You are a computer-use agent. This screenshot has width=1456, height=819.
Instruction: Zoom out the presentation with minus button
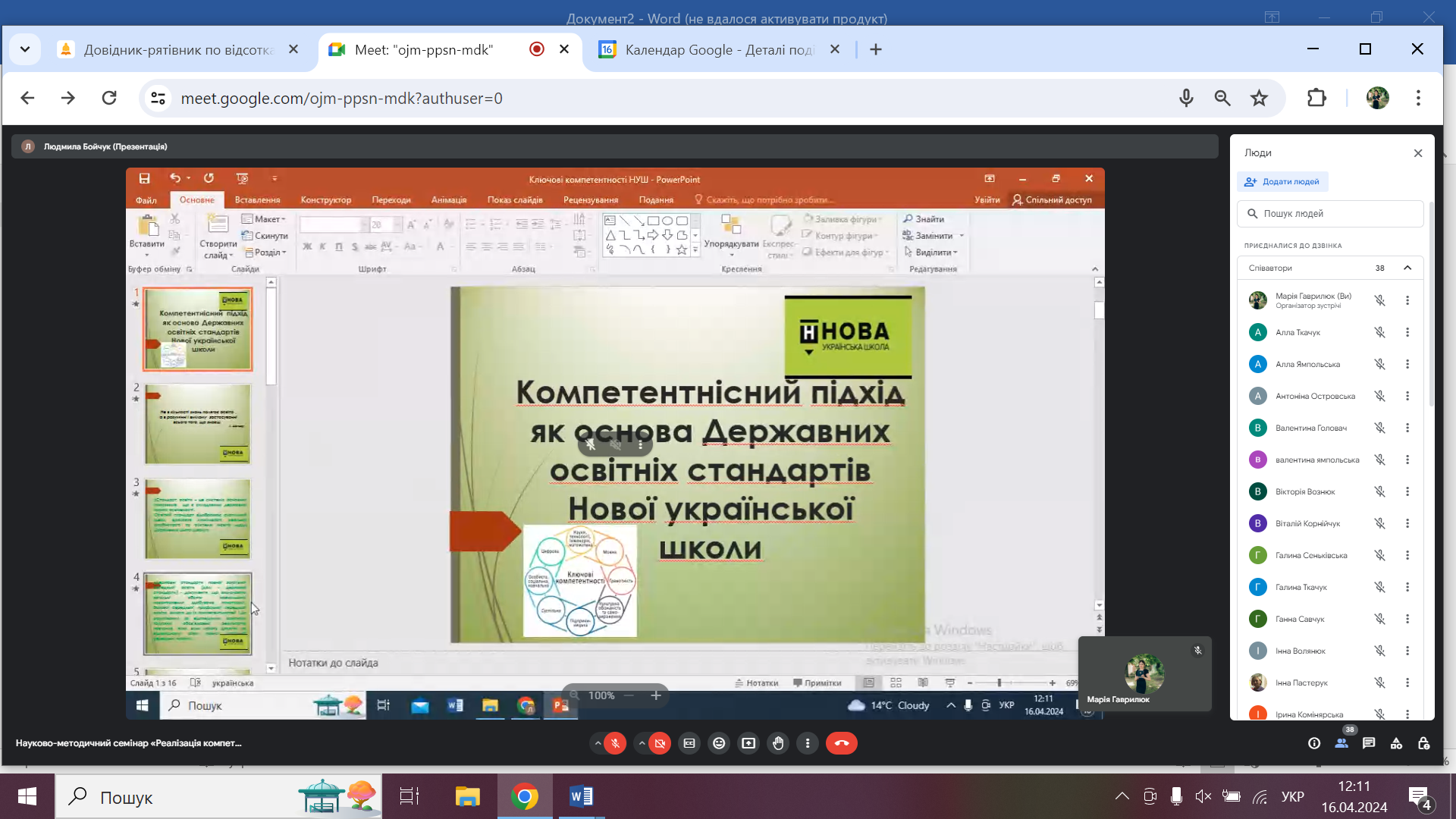tap(629, 695)
